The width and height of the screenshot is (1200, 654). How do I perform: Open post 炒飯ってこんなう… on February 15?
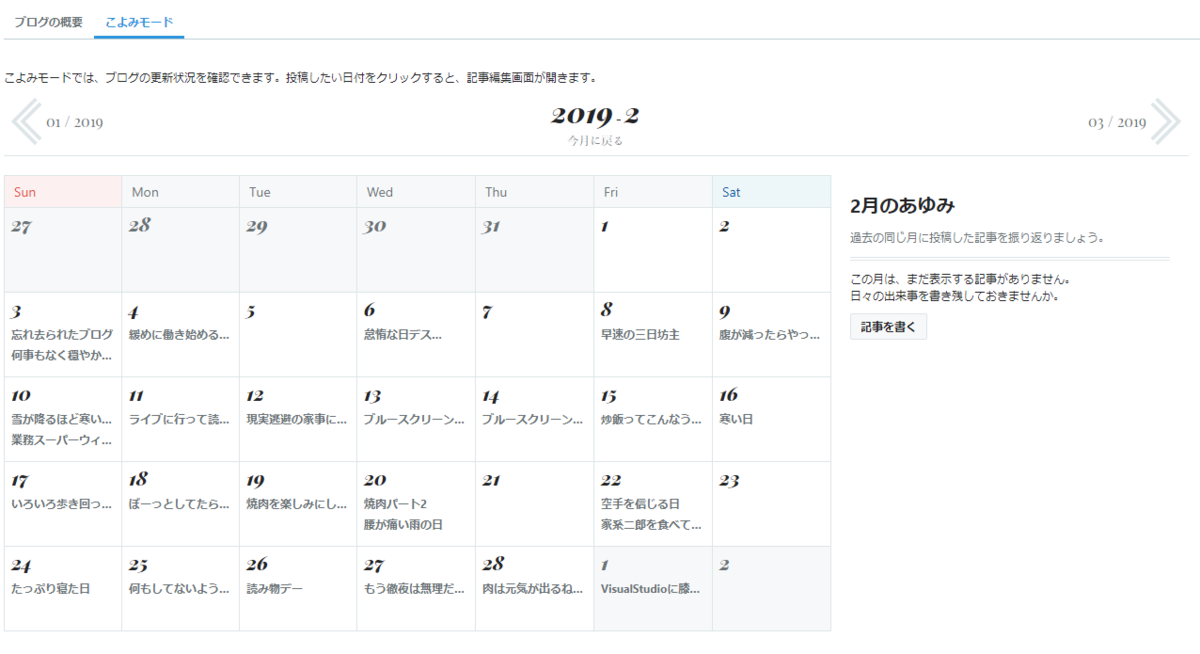click(x=651, y=419)
